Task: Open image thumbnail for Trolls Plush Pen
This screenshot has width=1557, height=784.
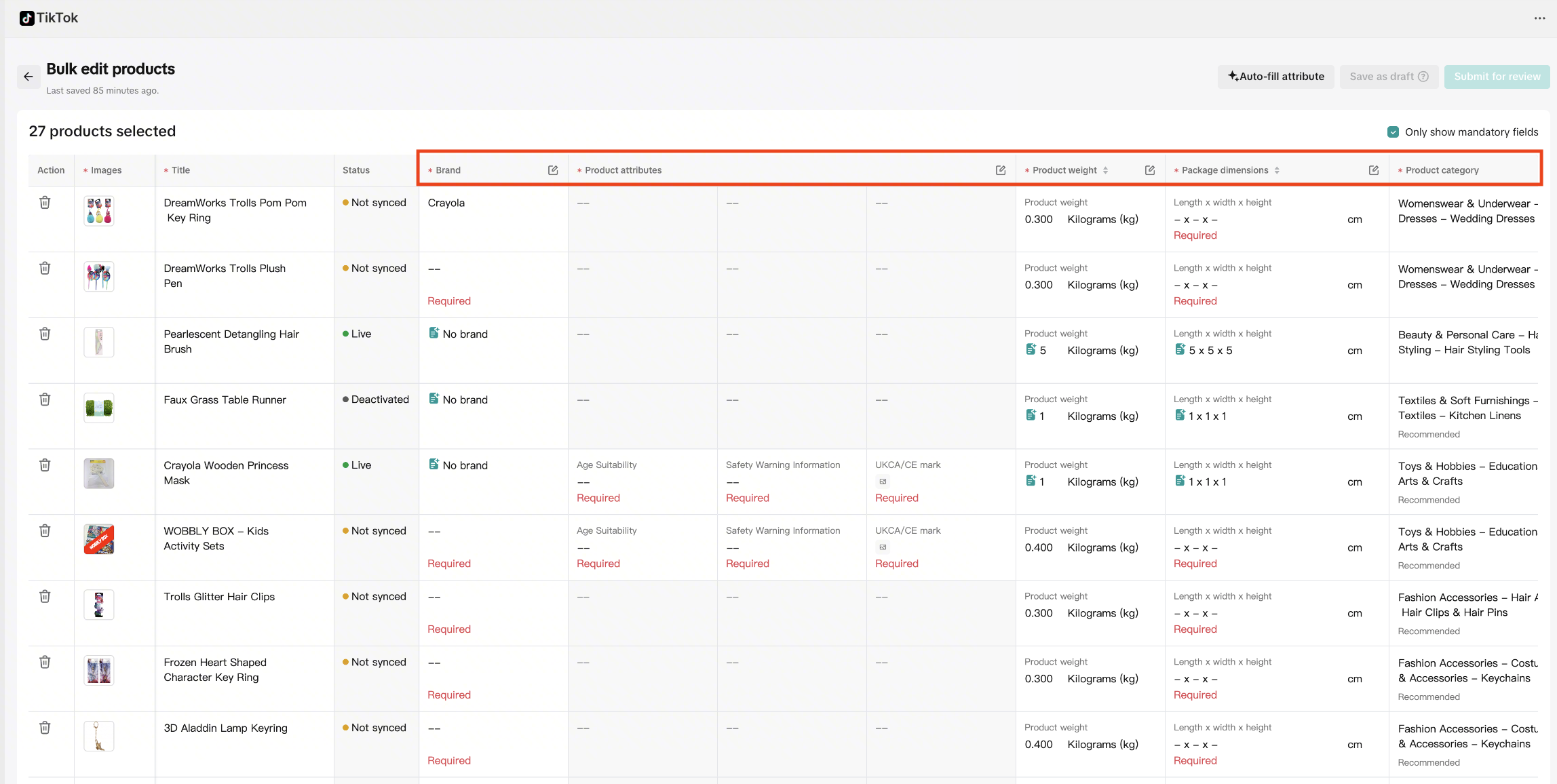Action: (99, 277)
